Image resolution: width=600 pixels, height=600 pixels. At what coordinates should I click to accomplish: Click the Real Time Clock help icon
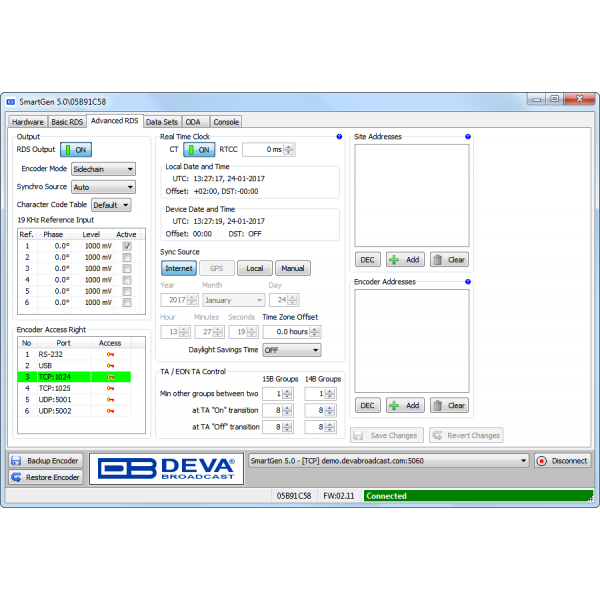(339, 137)
